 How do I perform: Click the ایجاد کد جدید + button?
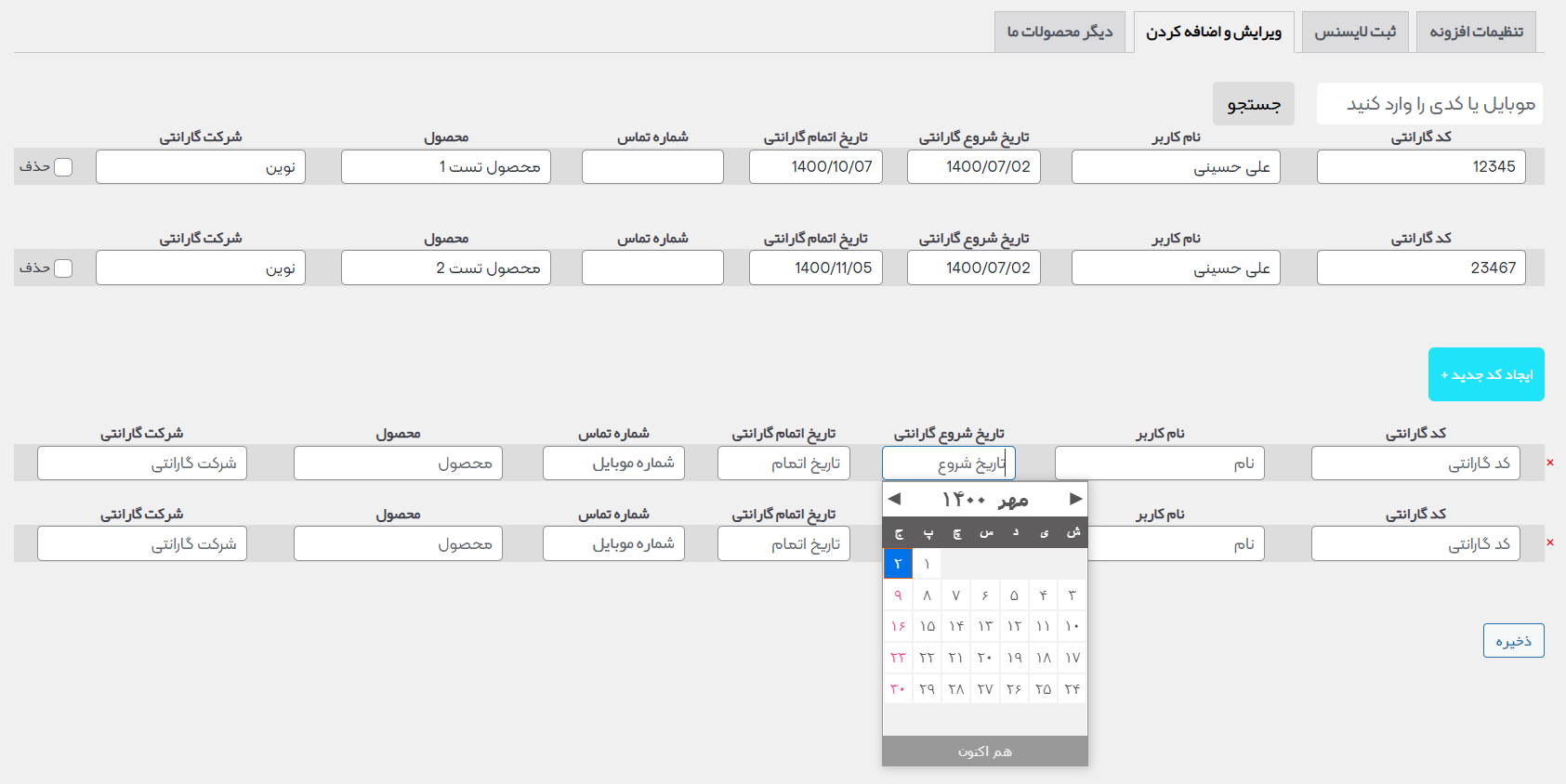tap(1486, 374)
